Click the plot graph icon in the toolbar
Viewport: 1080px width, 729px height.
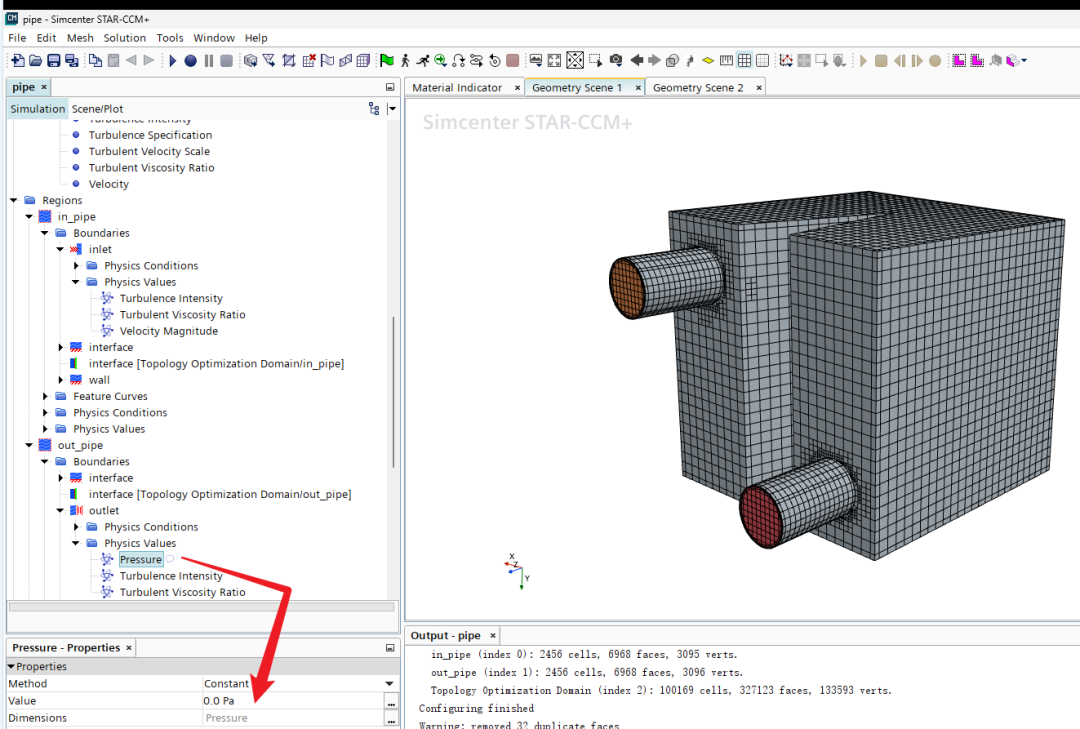786,61
